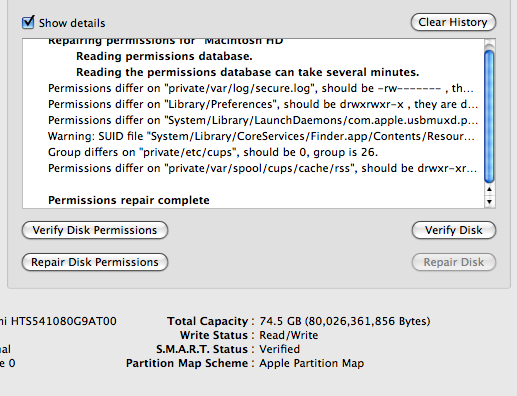Click the Apple Partition Map value
517x396 pixels.
click(312, 363)
